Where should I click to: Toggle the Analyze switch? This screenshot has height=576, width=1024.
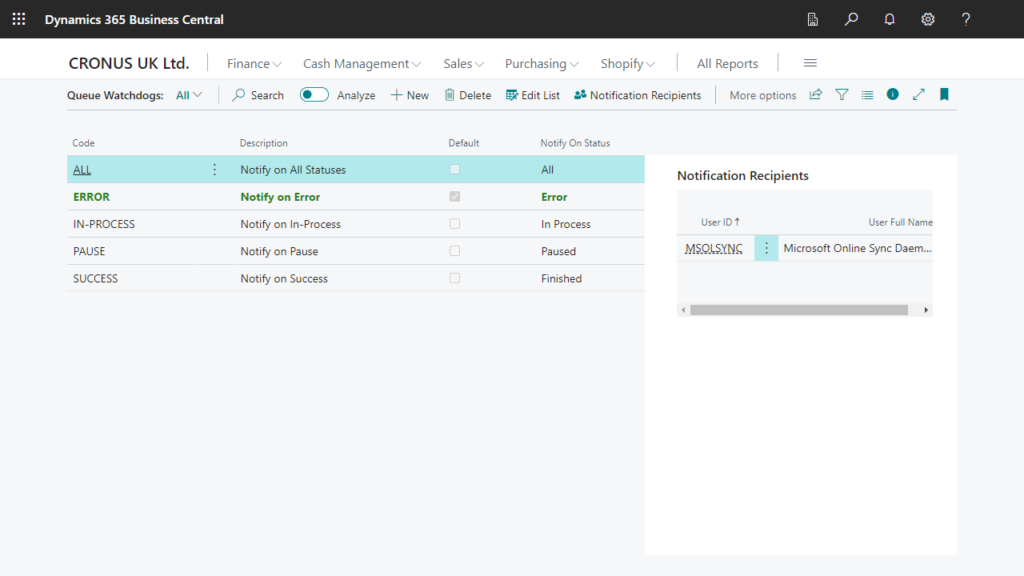[314, 95]
